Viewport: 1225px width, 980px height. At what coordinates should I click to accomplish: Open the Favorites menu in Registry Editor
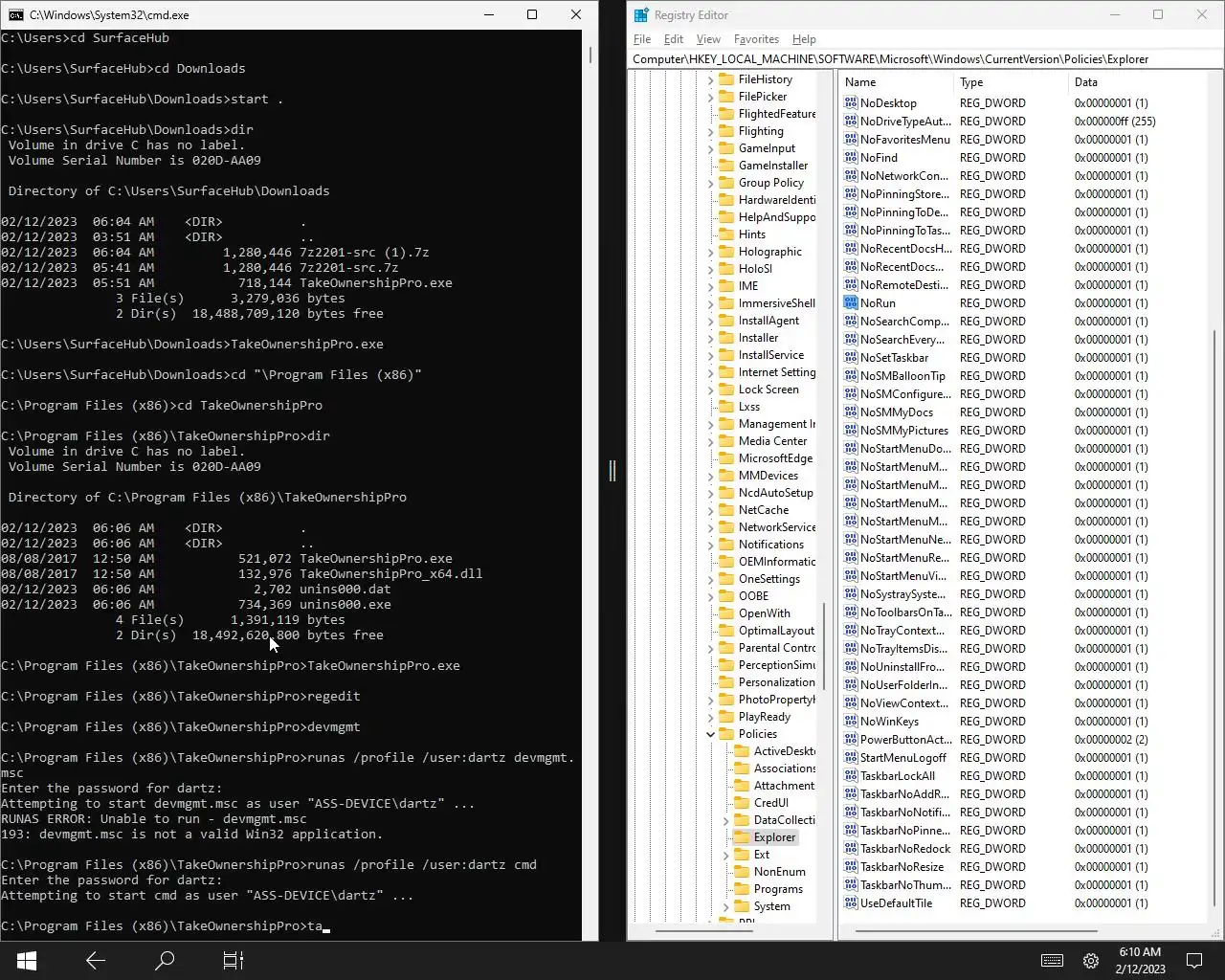click(756, 39)
